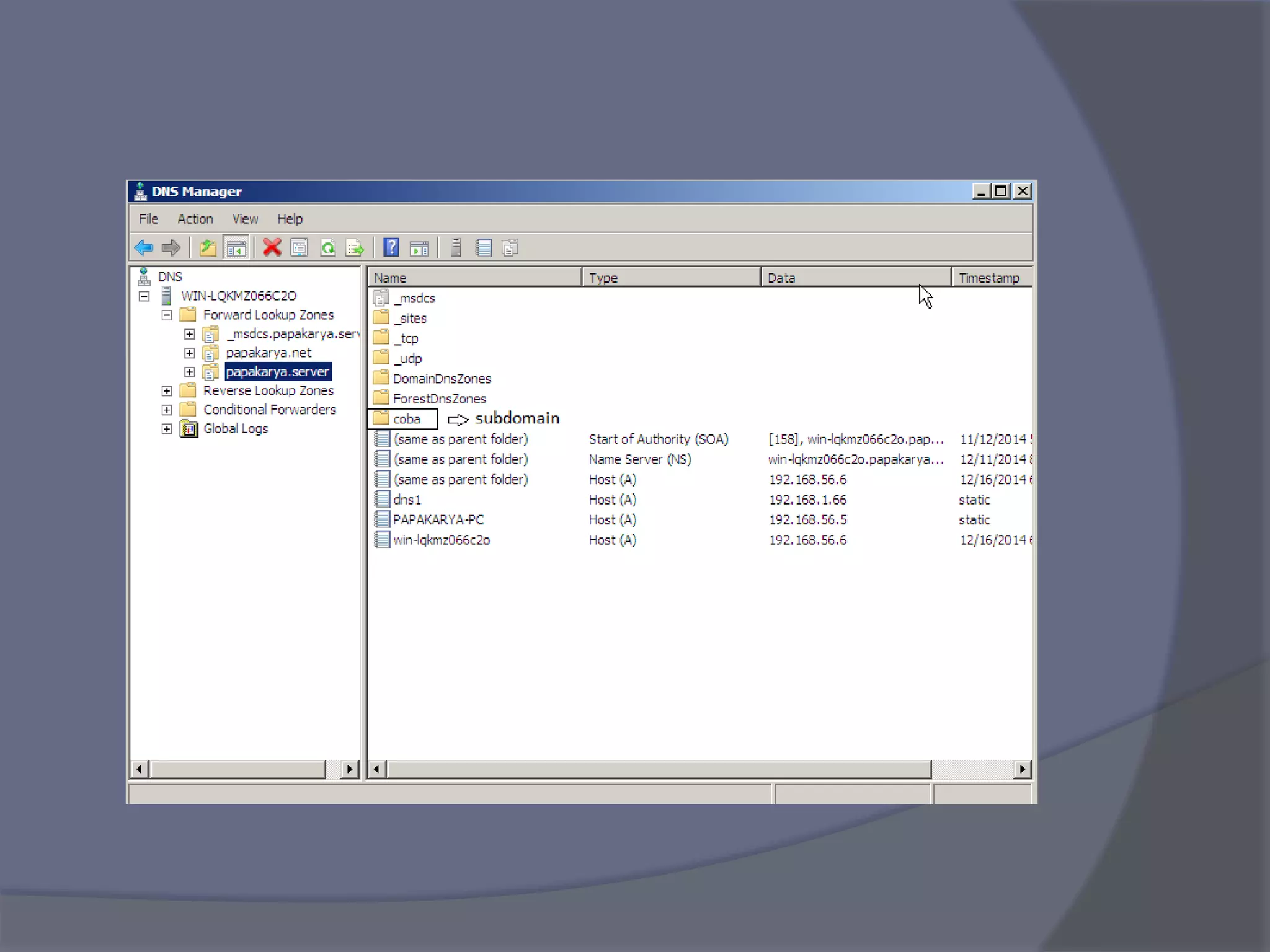Sort records by the Type column header

pos(670,278)
